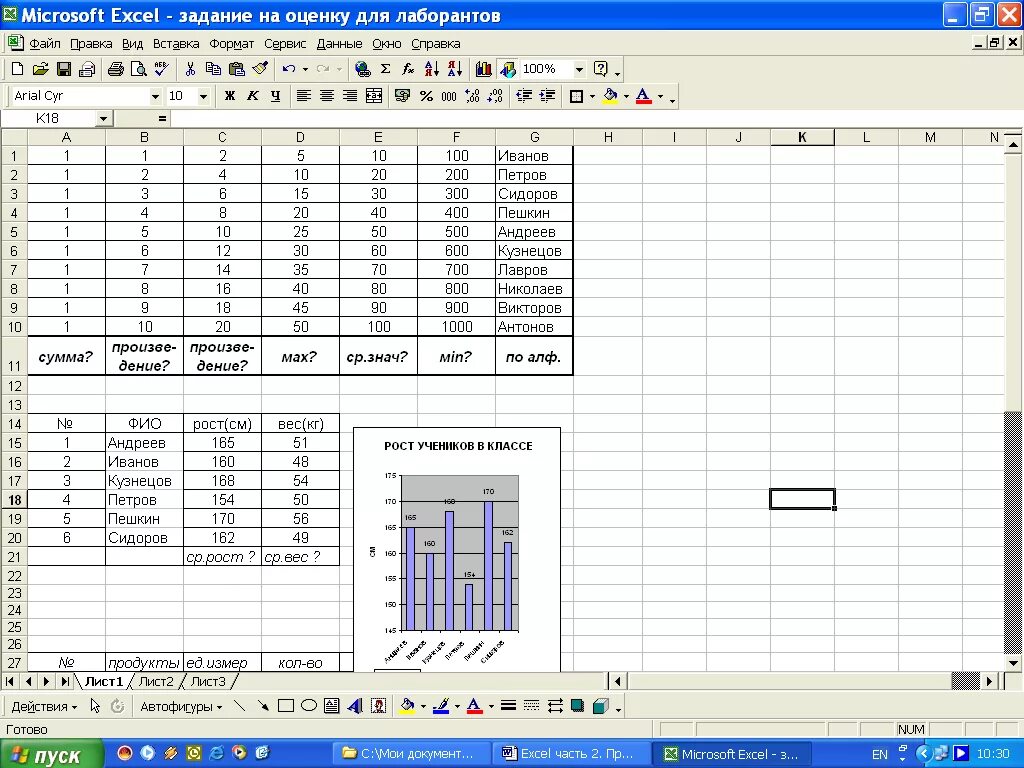Open the font size 10 dropdown
1024x768 pixels.
pyautogui.click(x=203, y=96)
